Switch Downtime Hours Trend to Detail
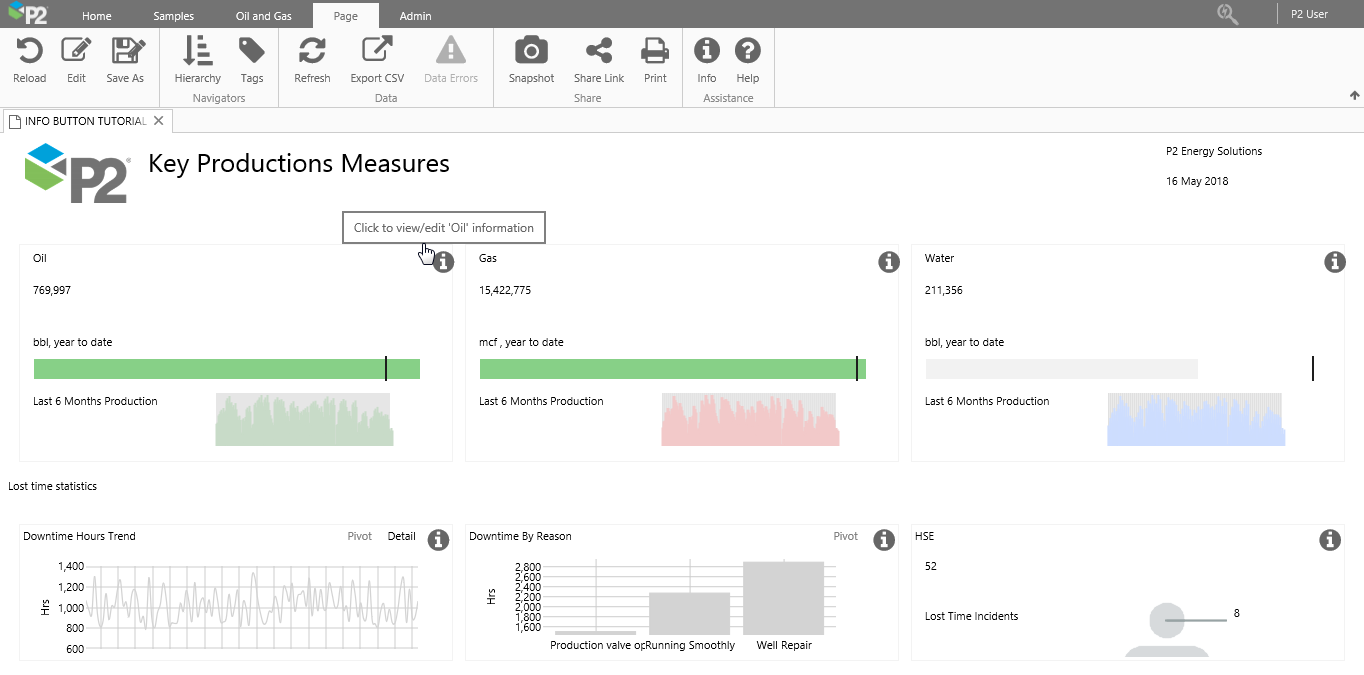 click(401, 536)
